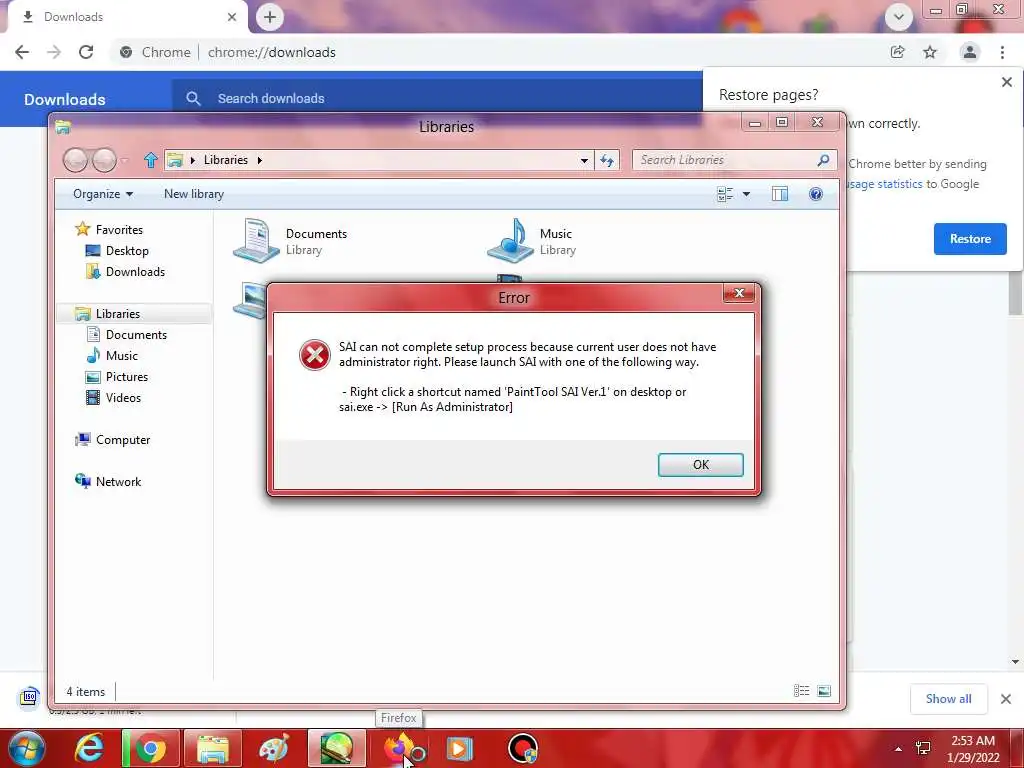Click Windows Explorer folder in taskbar
Viewport: 1024px width, 768px height.
tap(213, 748)
